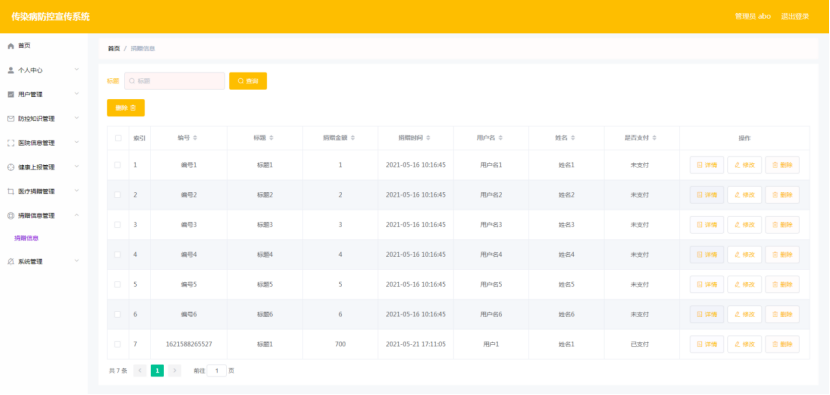830x395 pixels.
Task: Sort by 捐赠时间 column arrows
Action: [x=428, y=138]
